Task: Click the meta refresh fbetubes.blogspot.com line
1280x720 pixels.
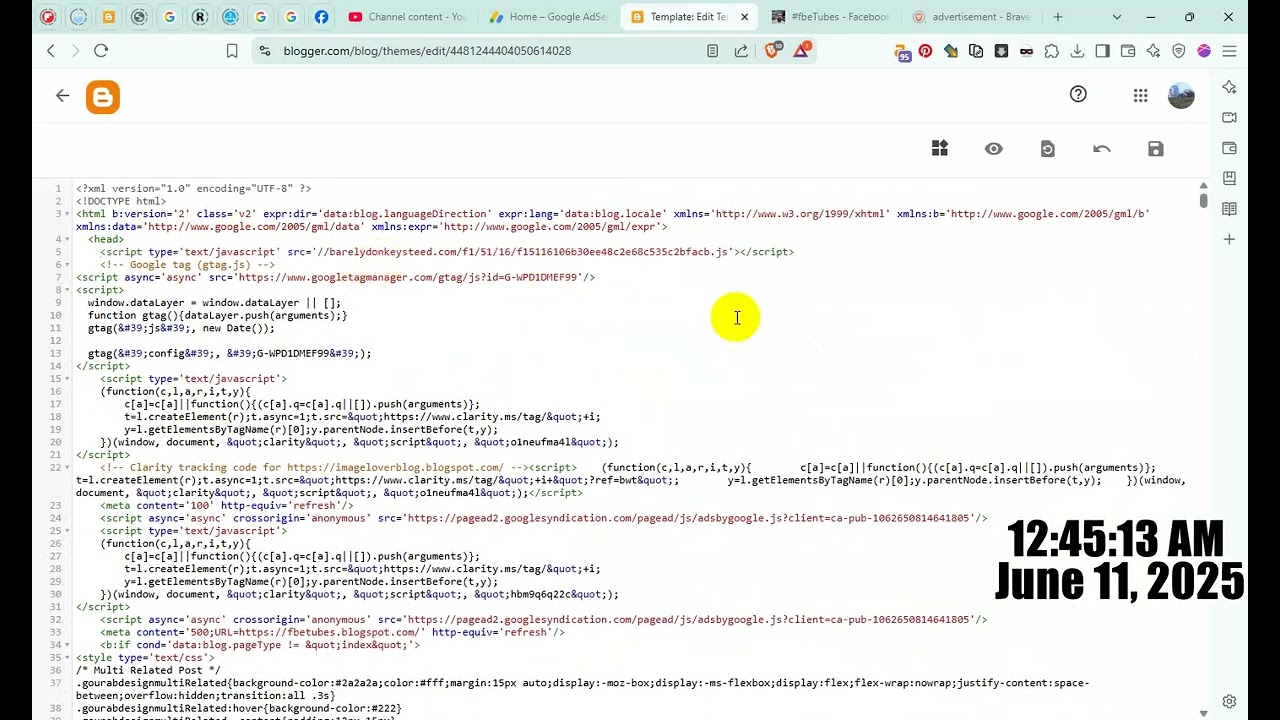Action: point(332,632)
